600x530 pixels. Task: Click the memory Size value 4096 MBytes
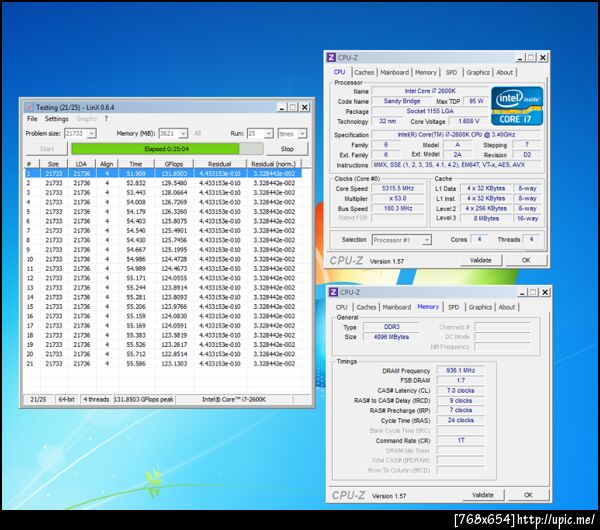point(391,337)
